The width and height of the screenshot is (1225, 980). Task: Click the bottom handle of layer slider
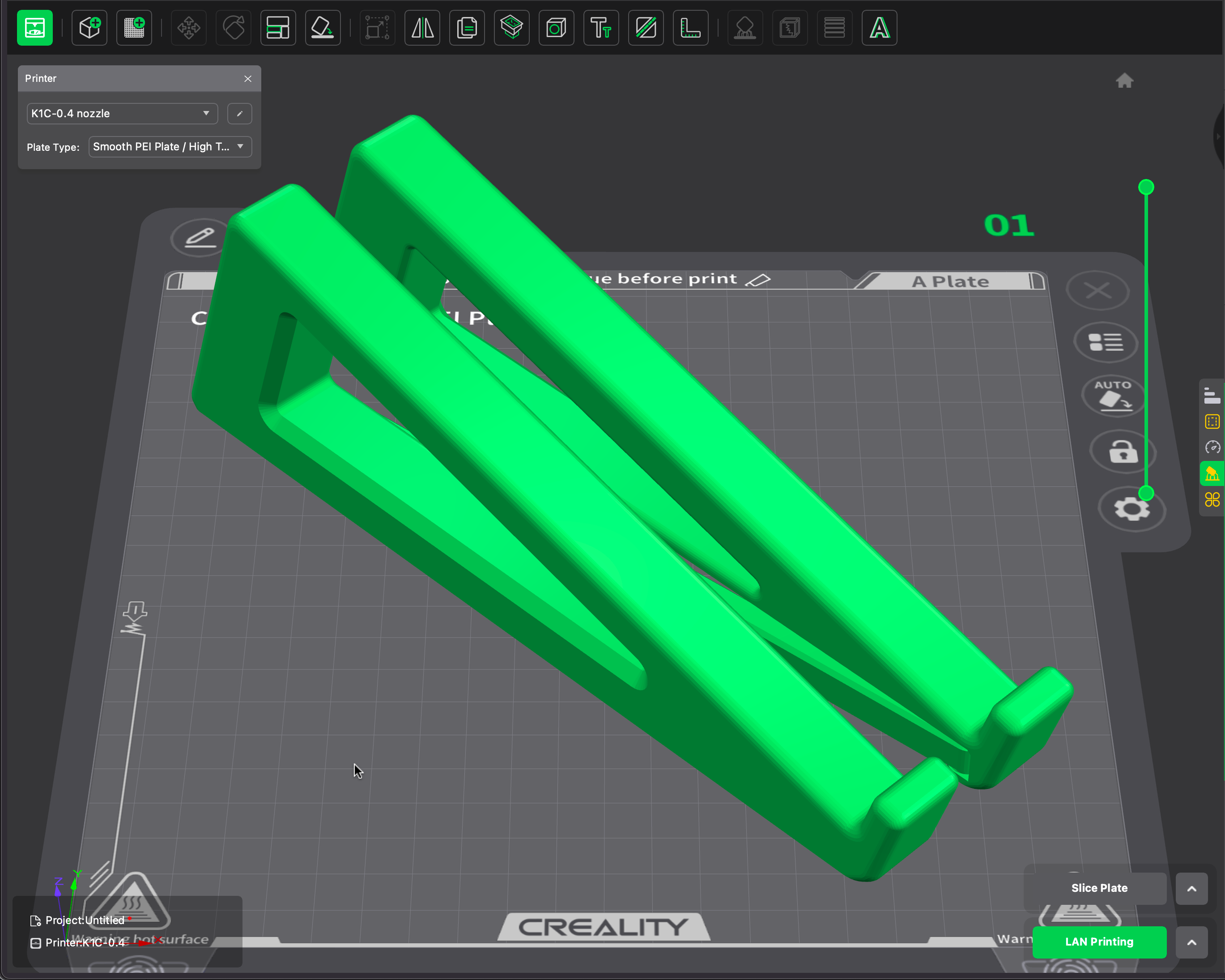[1146, 494]
